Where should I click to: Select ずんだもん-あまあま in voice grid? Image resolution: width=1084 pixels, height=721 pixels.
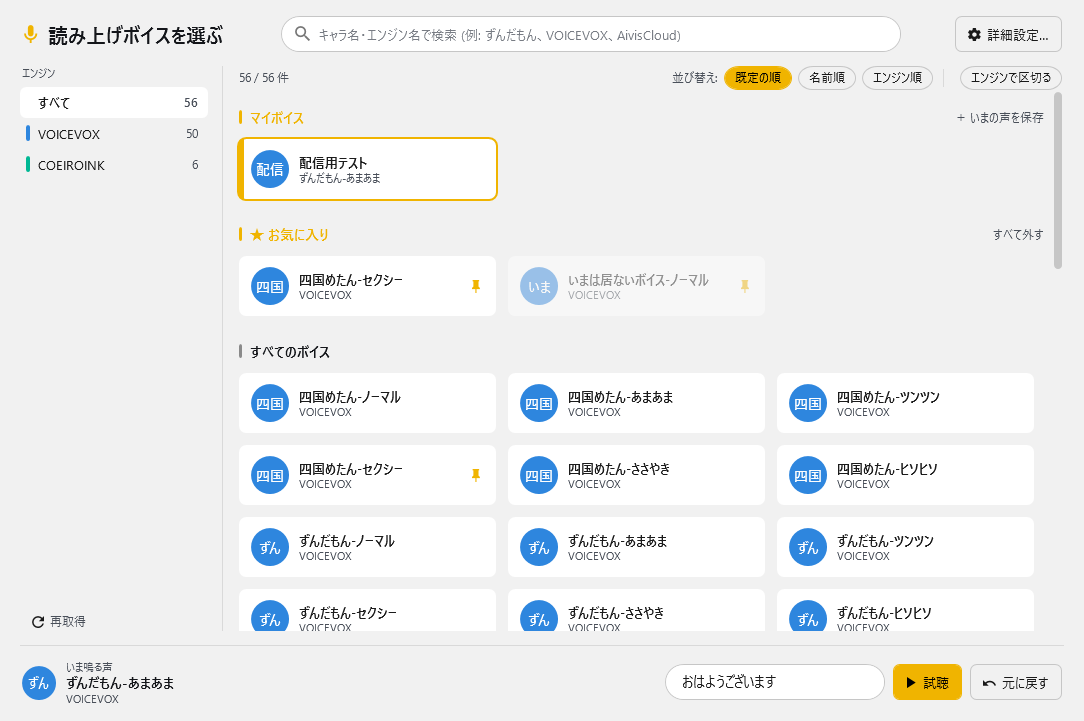coord(636,547)
